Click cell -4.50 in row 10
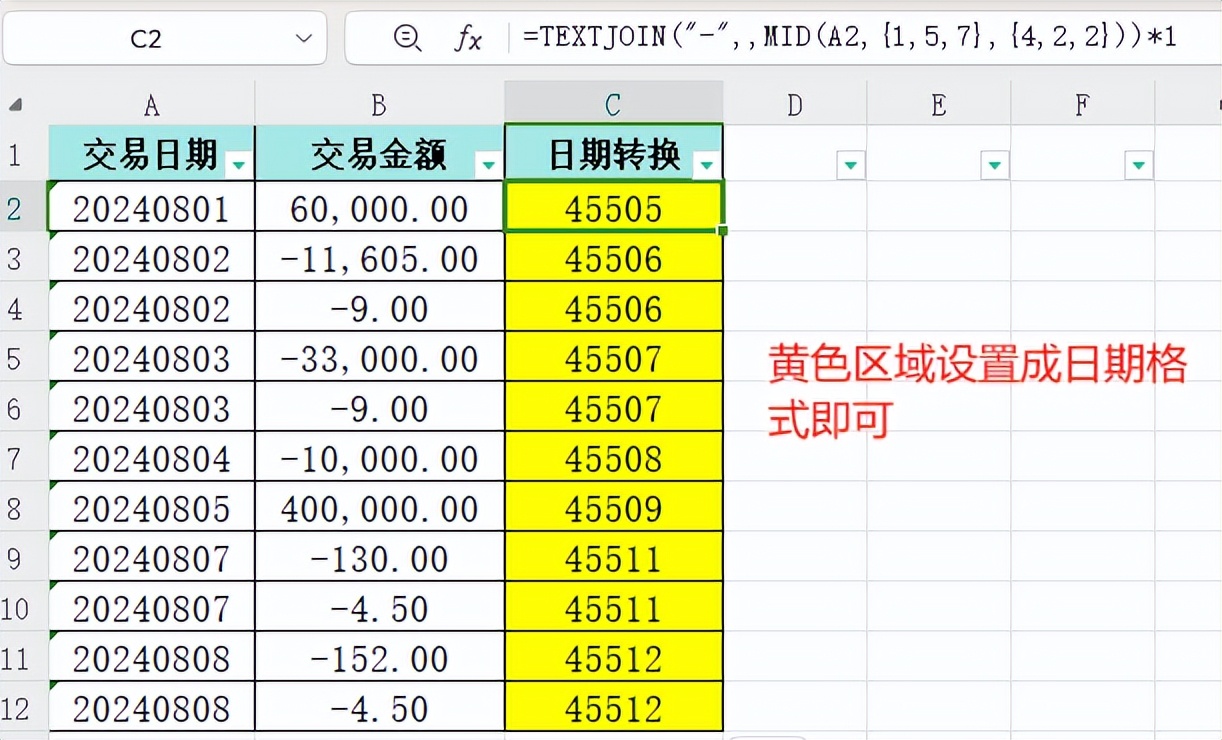The width and height of the screenshot is (1222, 740). click(380, 607)
